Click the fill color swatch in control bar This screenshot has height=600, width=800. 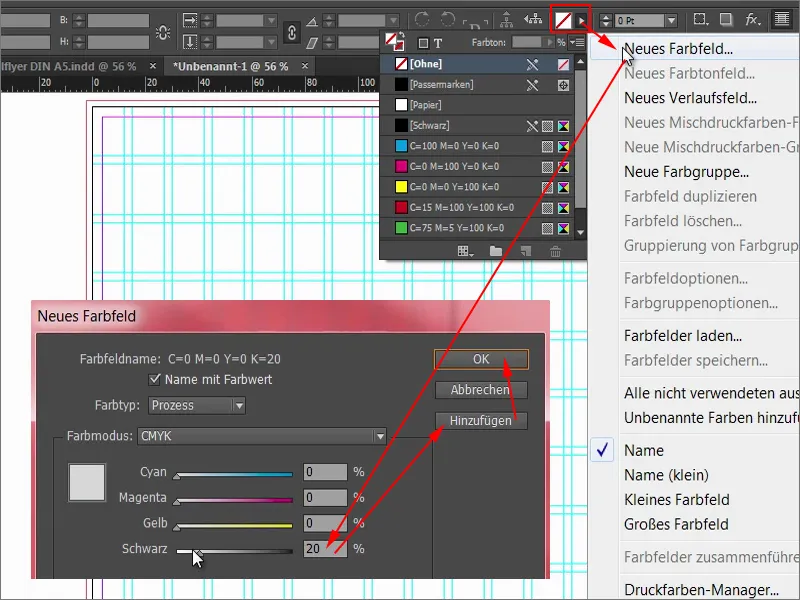click(563, 21)
